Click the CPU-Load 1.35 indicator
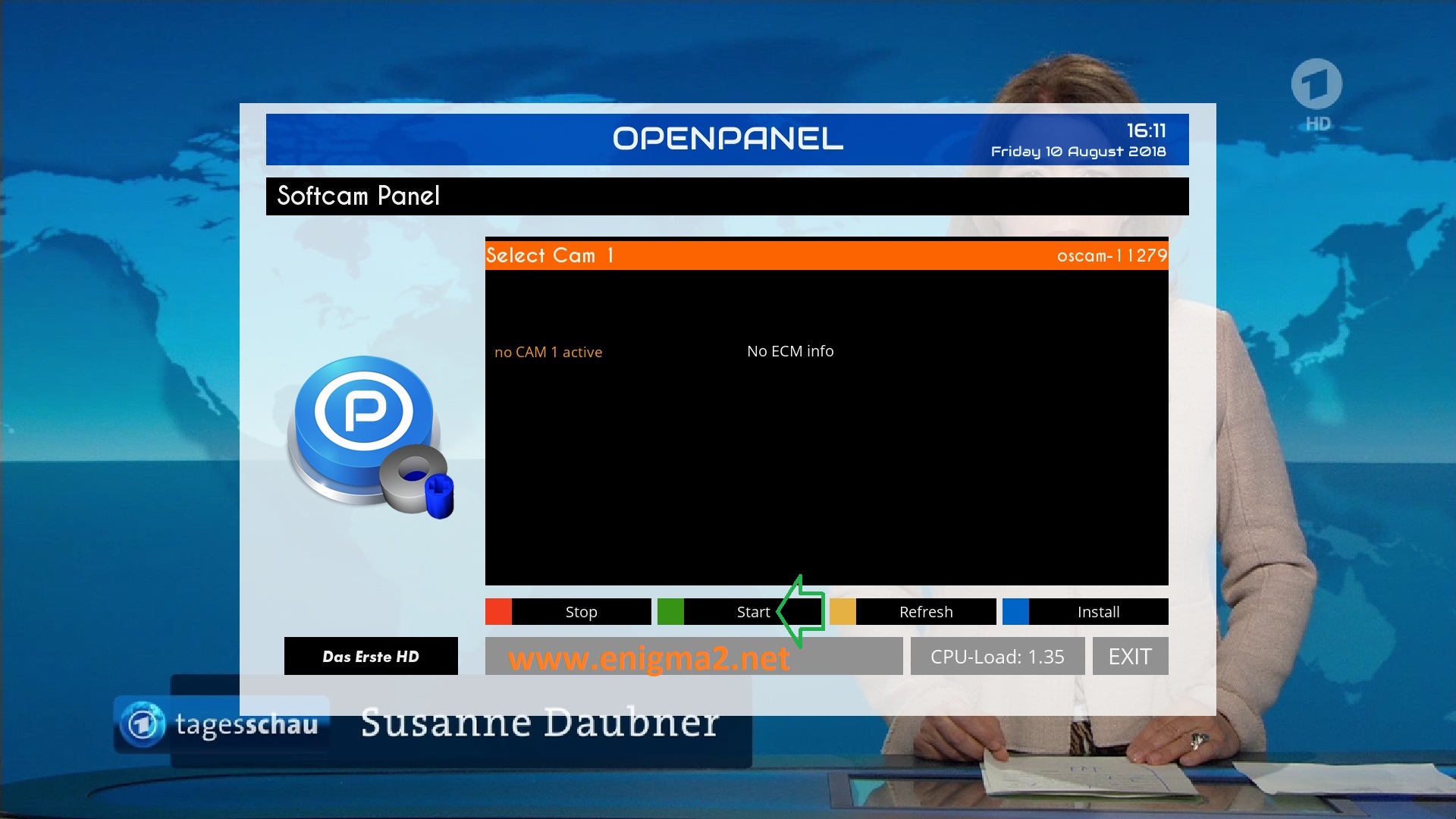The height and width of the screenshot is (819, 1456). (997, 656)
